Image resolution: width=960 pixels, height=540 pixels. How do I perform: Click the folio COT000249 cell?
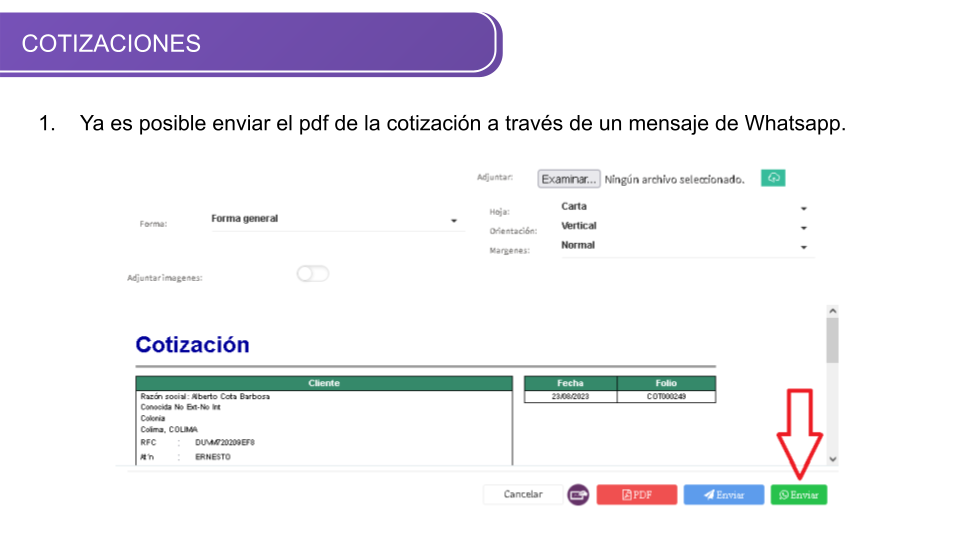tap(666, 397)
